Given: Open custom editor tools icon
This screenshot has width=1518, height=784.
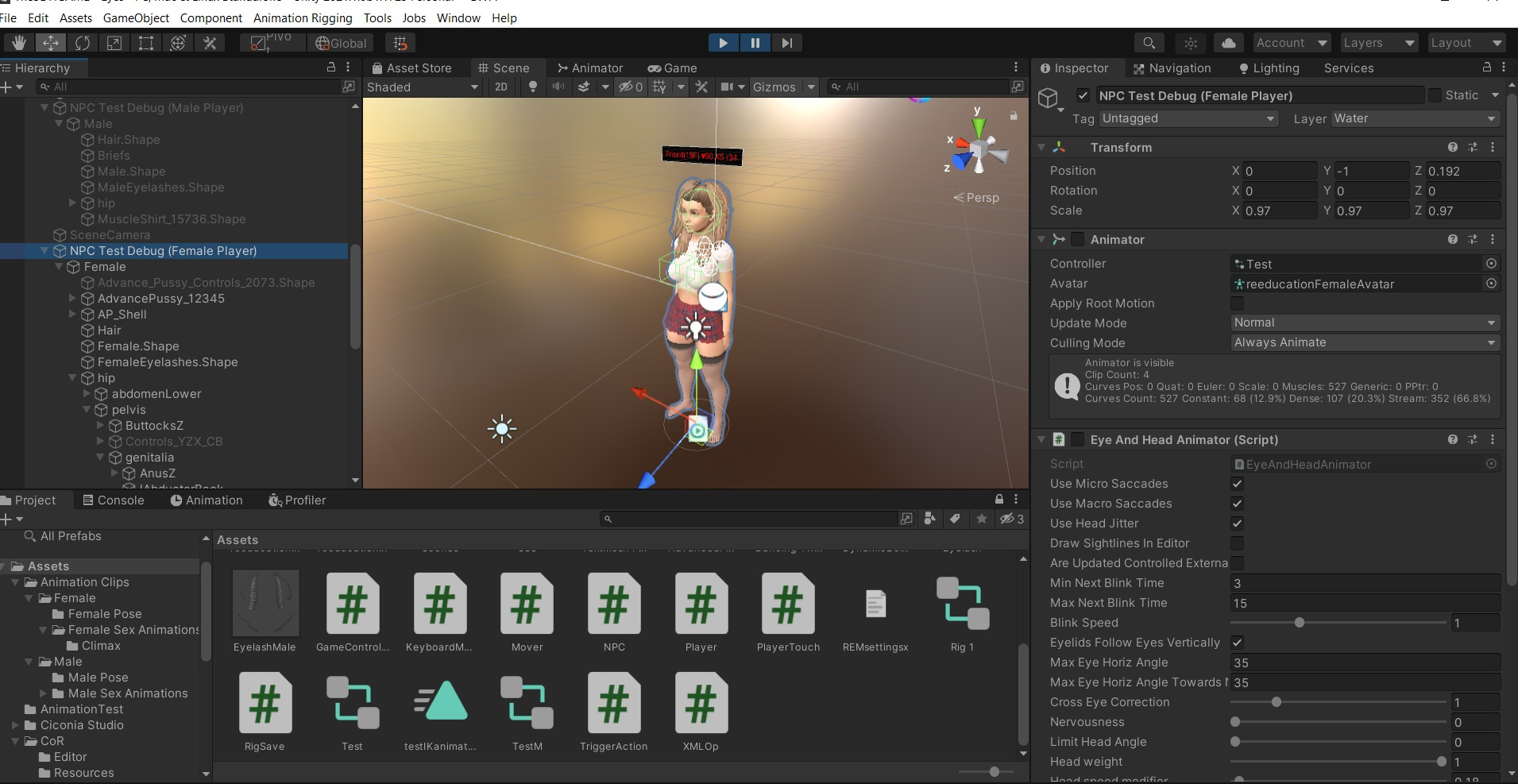Looking at the screenshot, I should pyautogui.click(x=210, y=43).
